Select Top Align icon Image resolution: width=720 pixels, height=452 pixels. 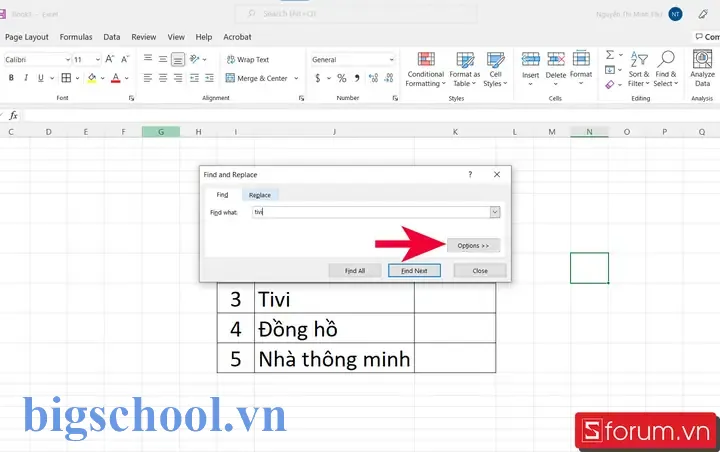point(148,59)
